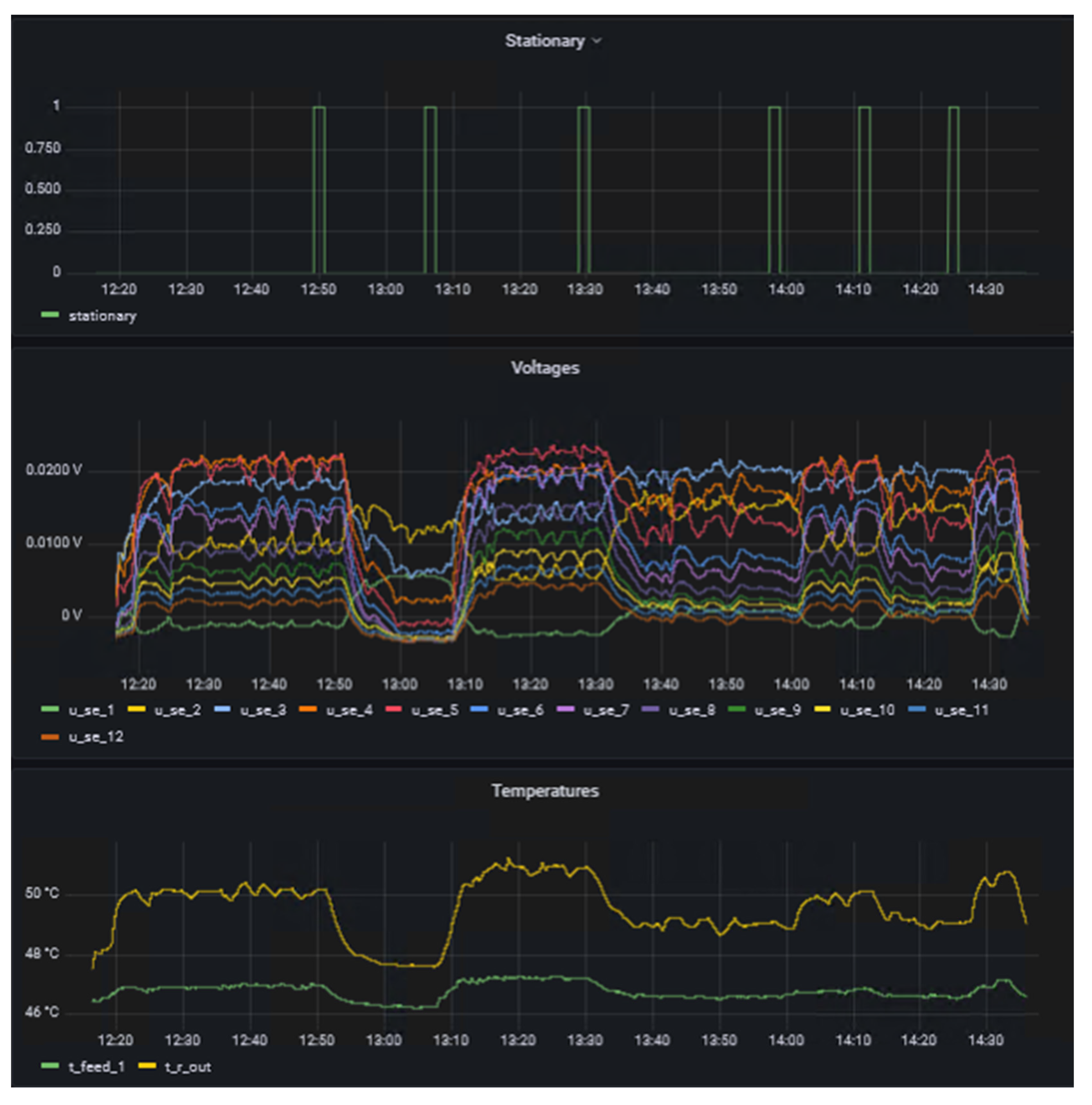Toggle u_se_1 series in Voltages legend
Viewport: 1092px width, 1105px height.
coord(92,710)
